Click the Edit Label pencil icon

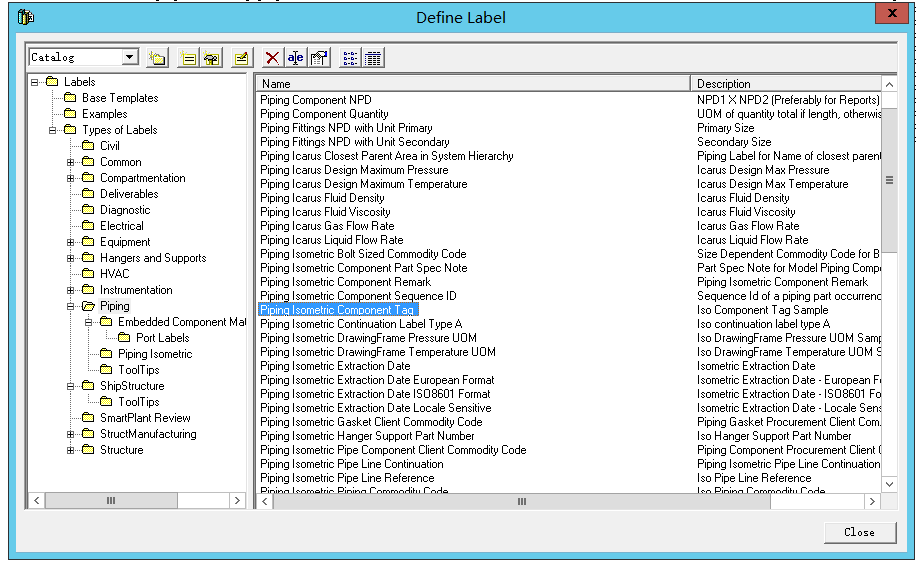pyautogui.click(x=241, y=58)
